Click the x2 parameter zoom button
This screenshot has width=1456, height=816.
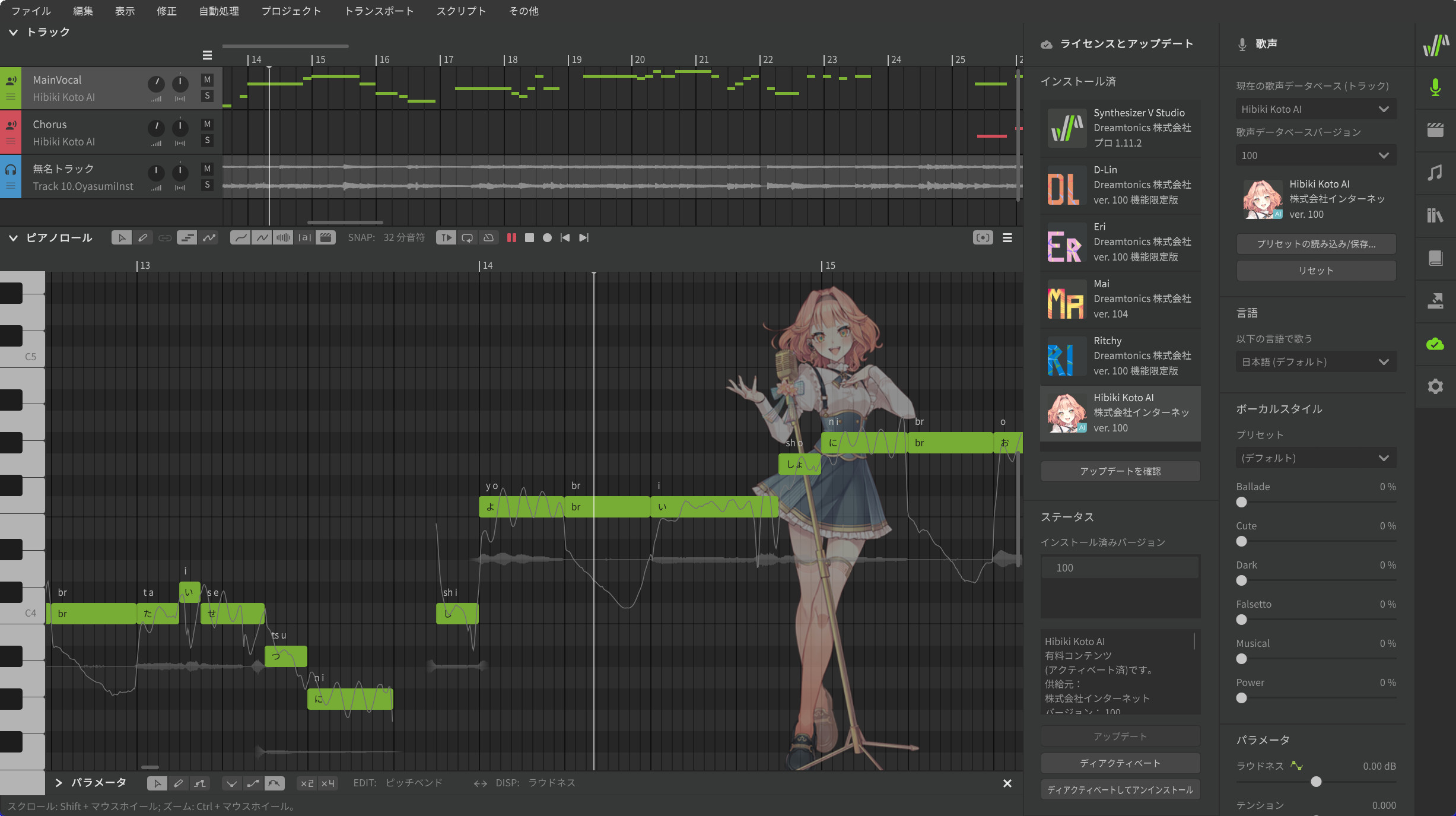point(307,783)
